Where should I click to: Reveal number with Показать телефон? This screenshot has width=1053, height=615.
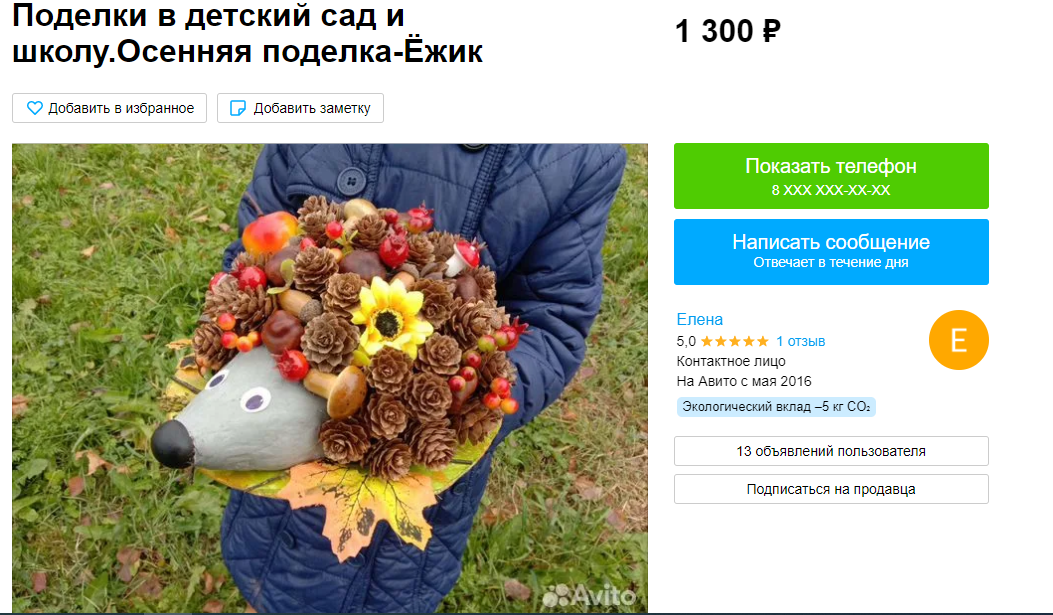[x=831, y=176]
